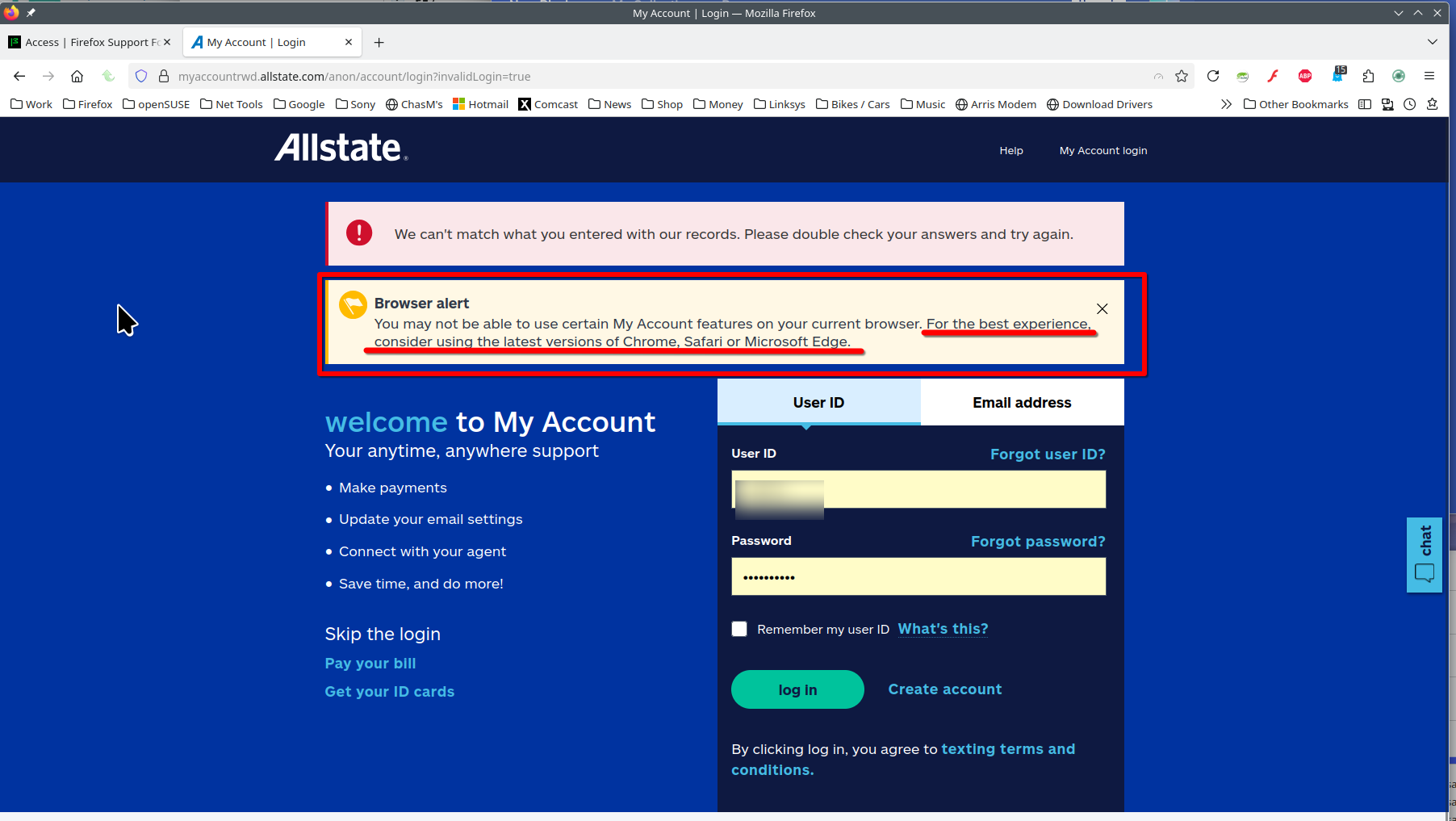This screenshot has height=821, width=1456.
Task: Reload the Allstate login page
Action: [x=1213, y=76]
